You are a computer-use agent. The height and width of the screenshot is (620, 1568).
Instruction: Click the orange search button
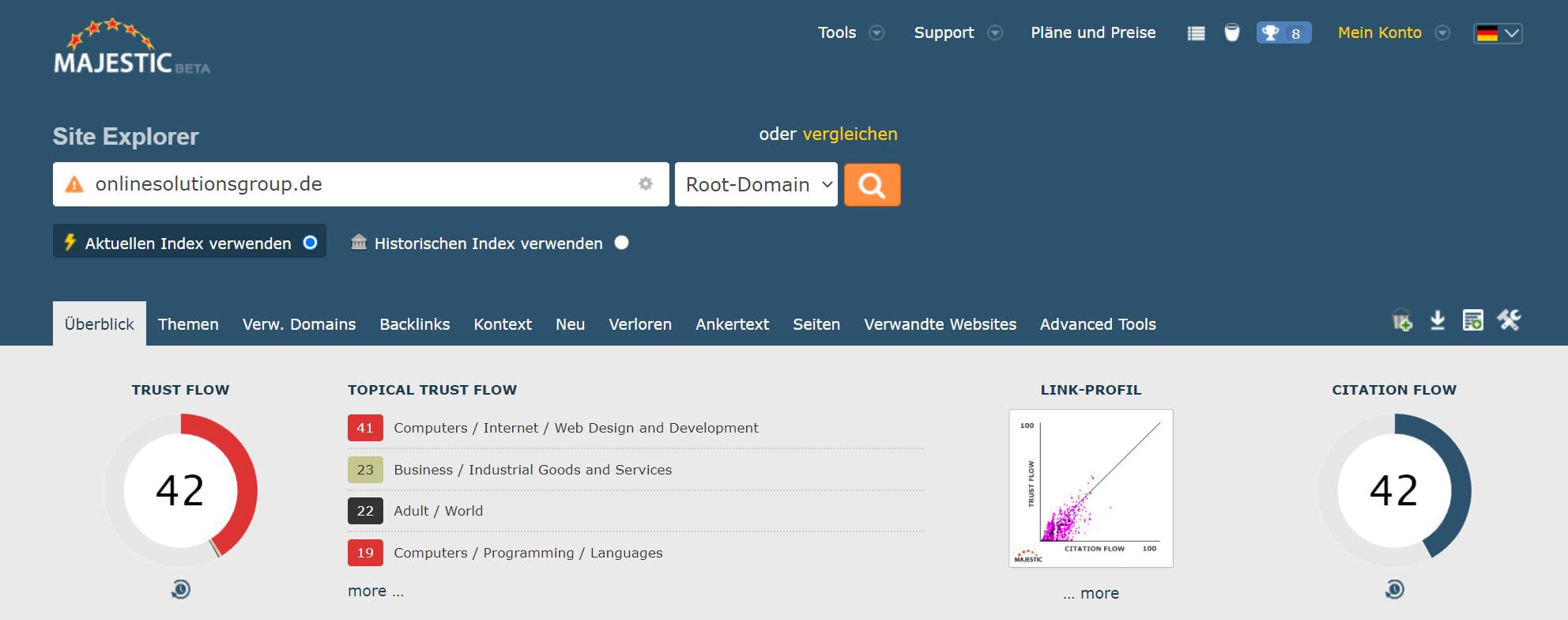[x=872, y=185]
